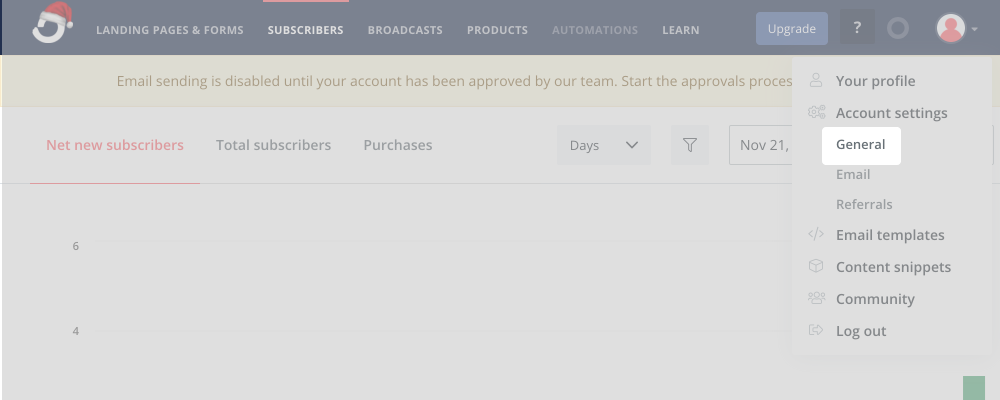This screenshot has width=1000, height=400.
Task: Click the circular status indicator icon
Action: 898,29
